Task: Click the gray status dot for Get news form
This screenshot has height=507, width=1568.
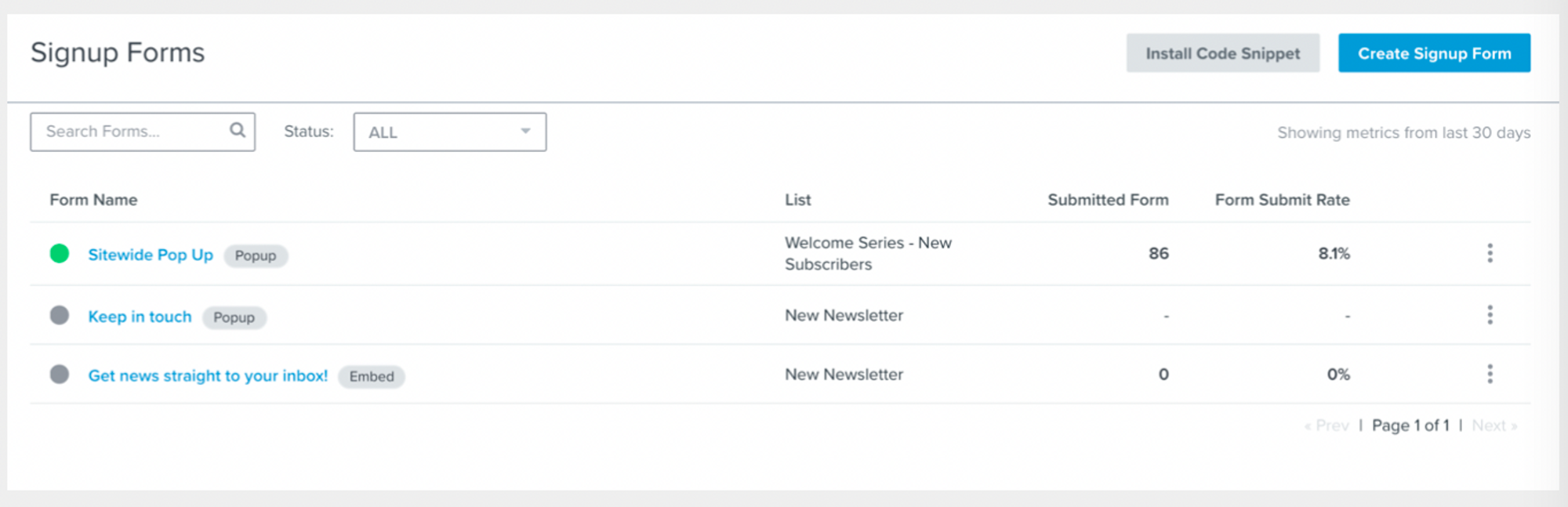Action: coord(60,374)
